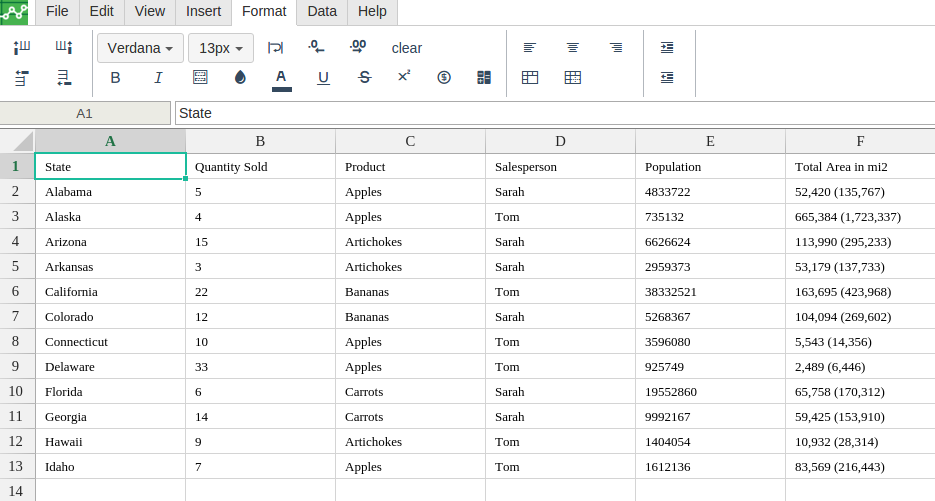
Task: Click the decrease decimal places icon
Action: coord(316,47)
